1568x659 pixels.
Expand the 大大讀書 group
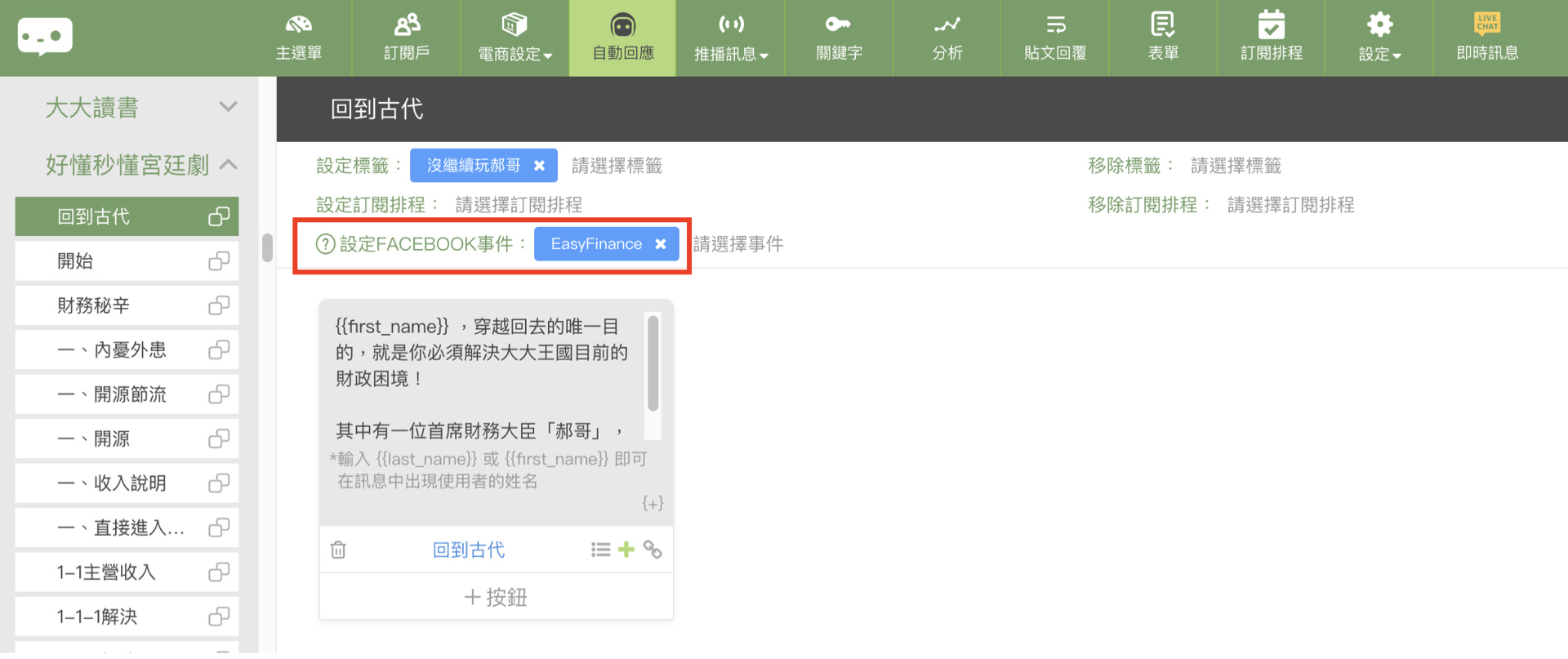coord(228,107)
